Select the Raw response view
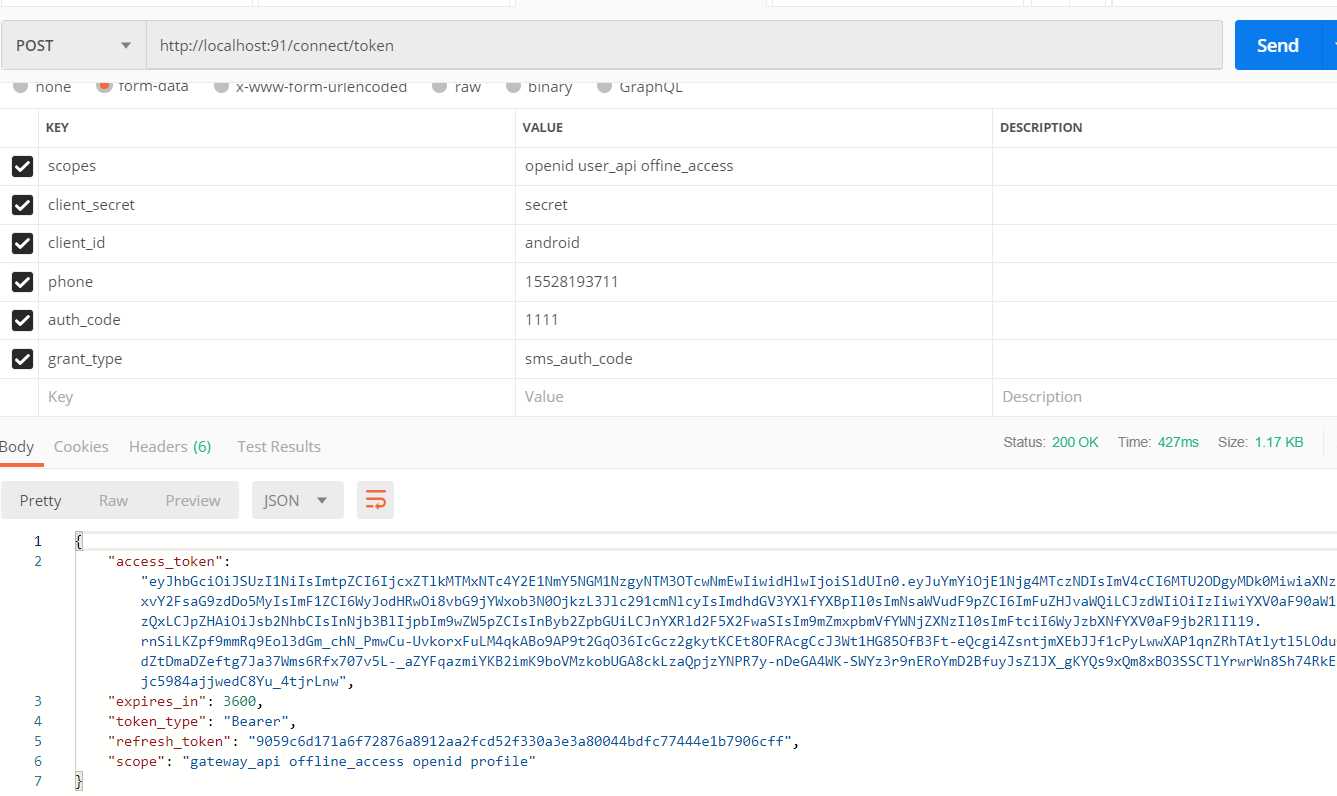Screen dimensions: 1337x796 pyautogui.click(x=113, y=500)
